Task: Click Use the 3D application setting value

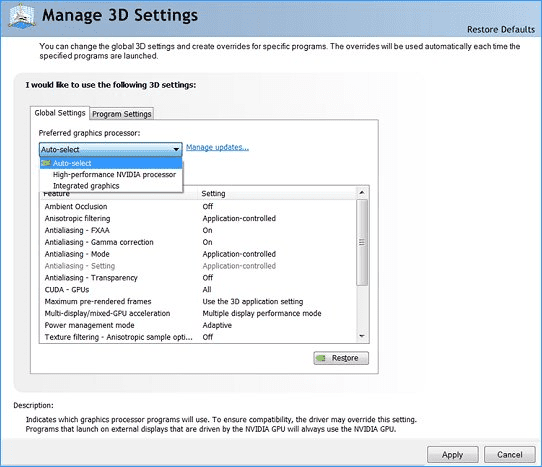Action: [253, 302]
